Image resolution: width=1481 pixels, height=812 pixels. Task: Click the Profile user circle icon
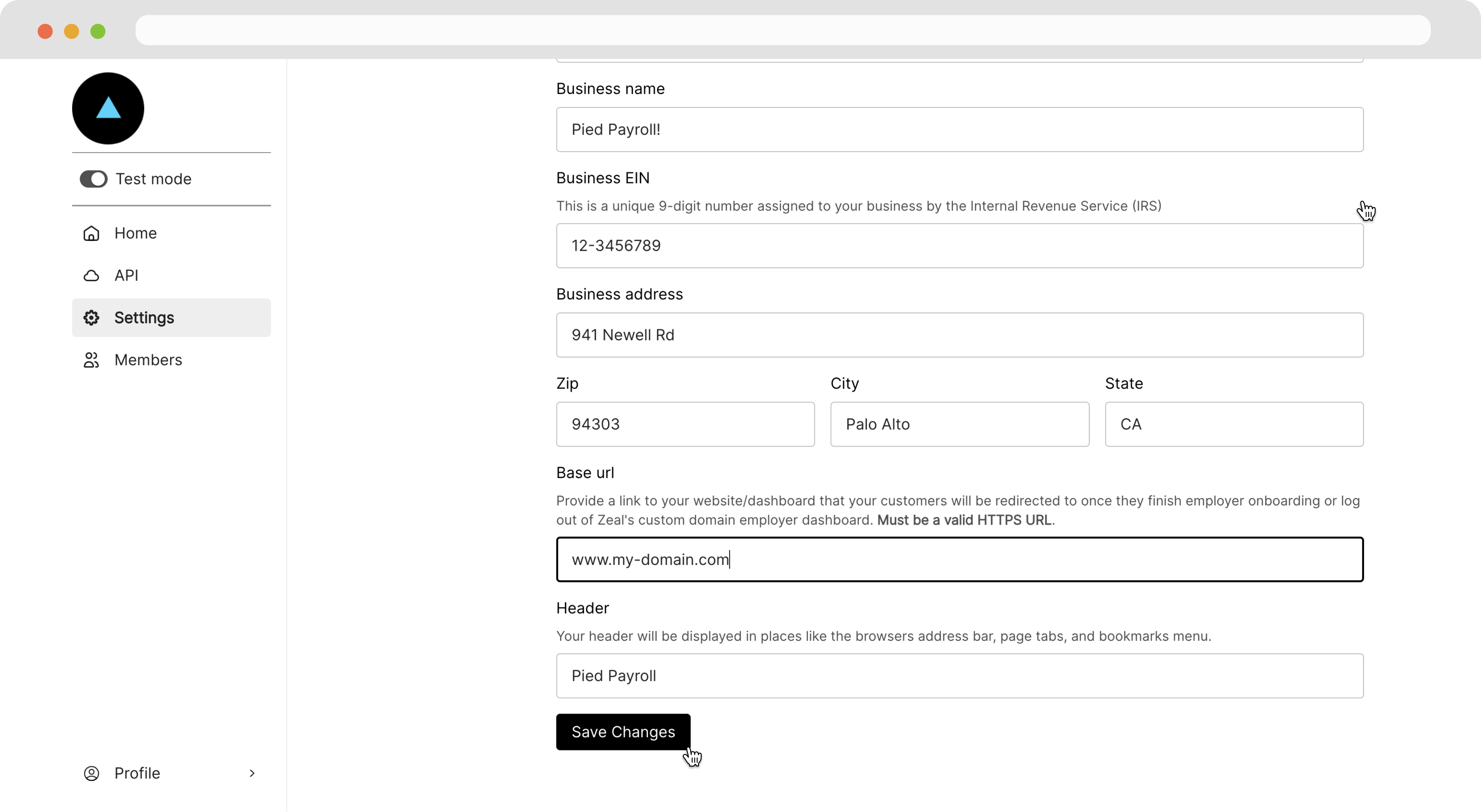click(91, 773)
